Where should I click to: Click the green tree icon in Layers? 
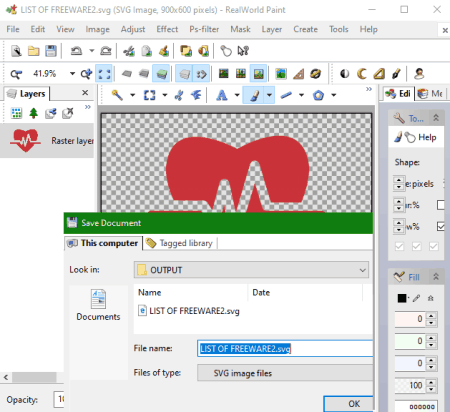[x=33, y=113]
